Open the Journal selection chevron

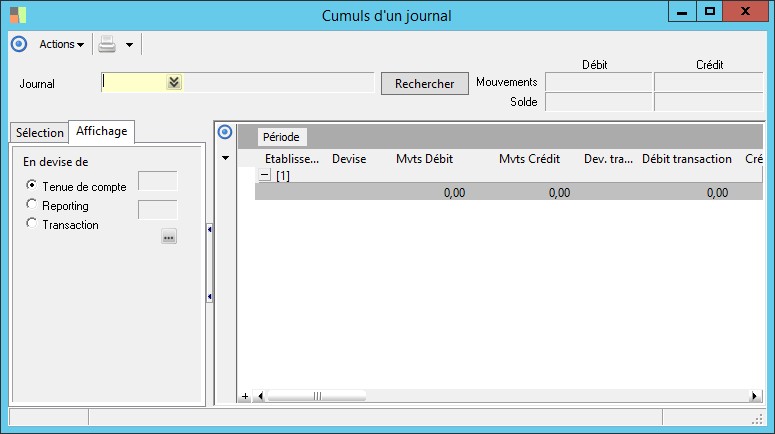(x=174, y=82)
